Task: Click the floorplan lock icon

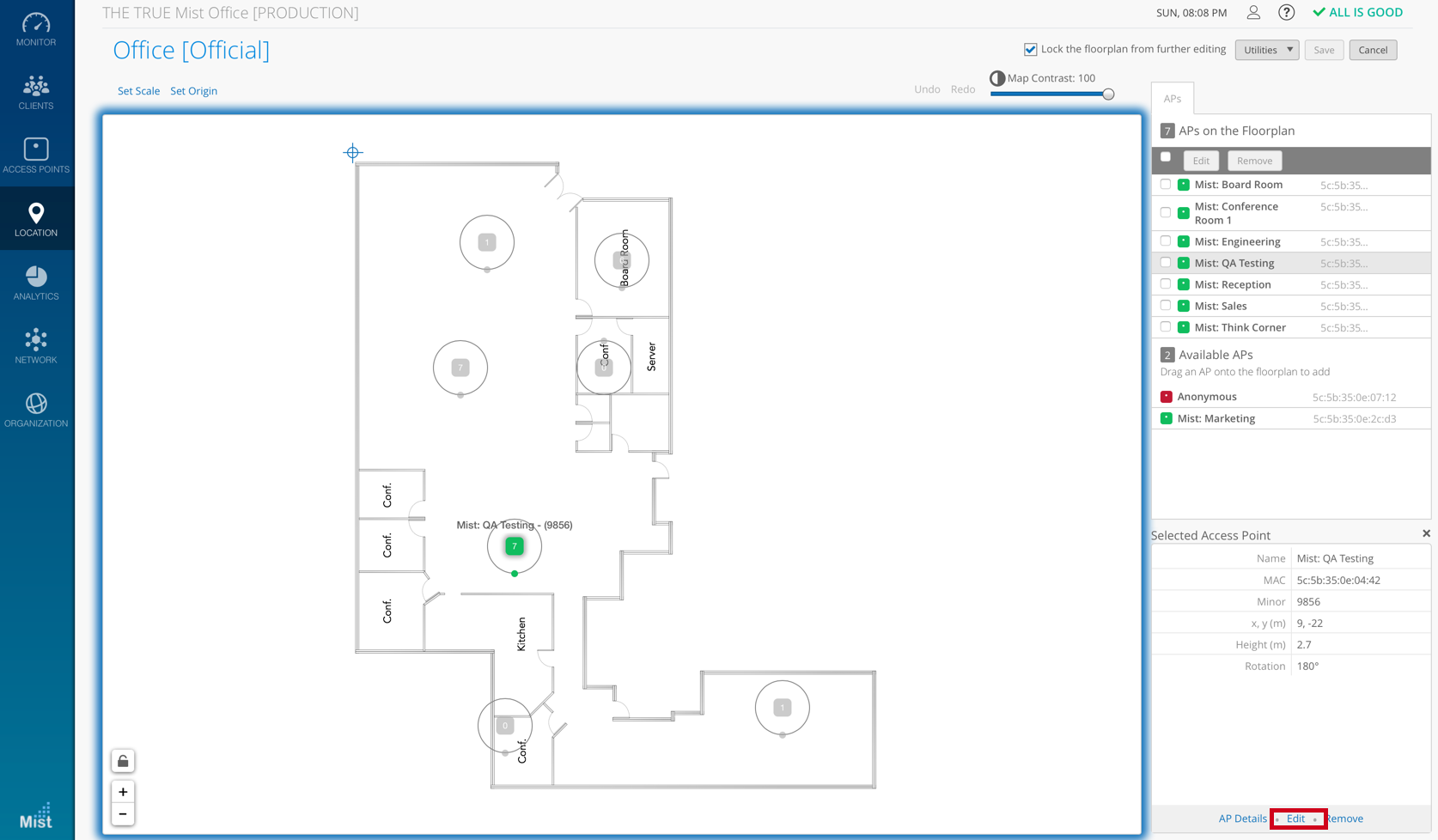Action: (123, 761)
